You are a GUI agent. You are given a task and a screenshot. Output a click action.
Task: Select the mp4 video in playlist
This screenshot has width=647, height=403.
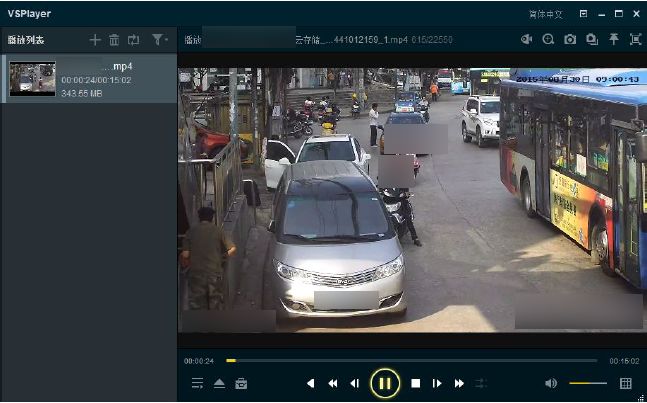pyautogui.click(x=88, y=79)
